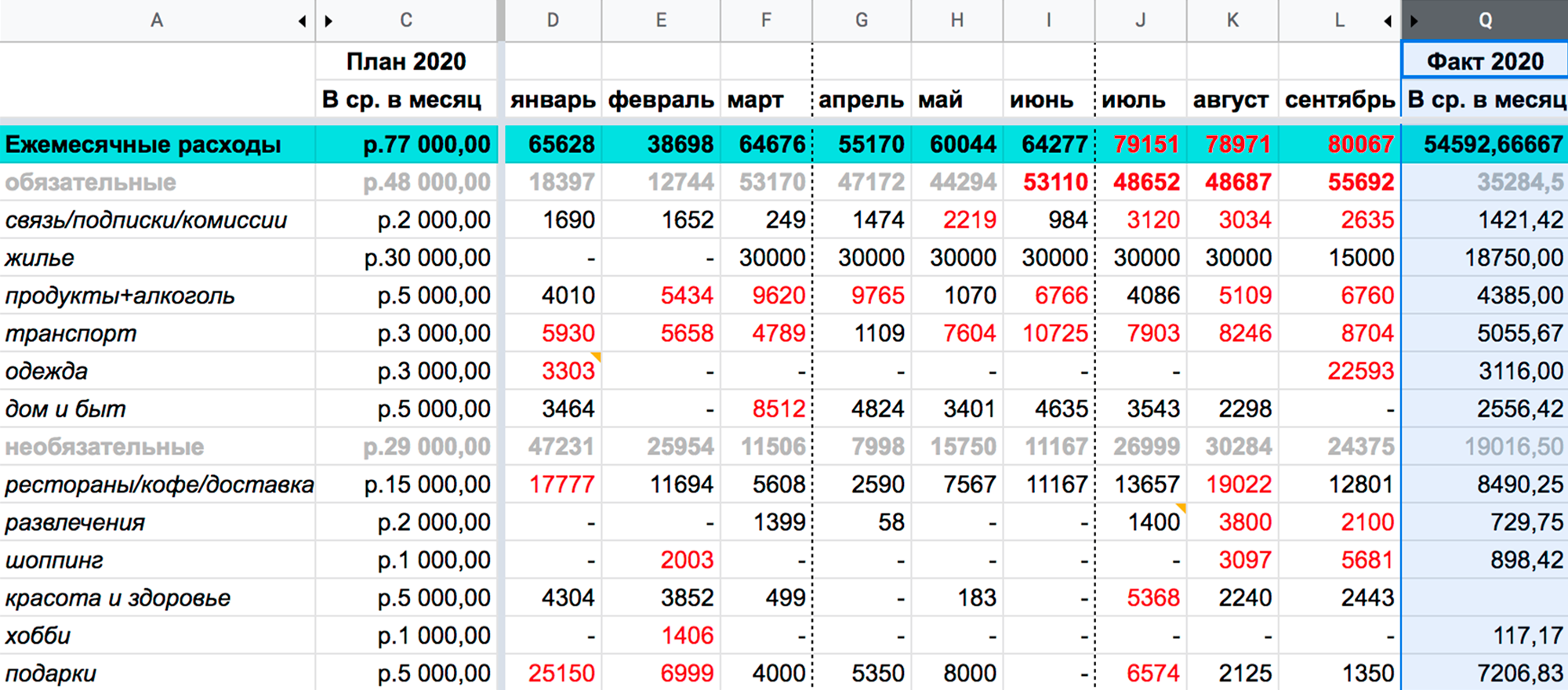Click the связь May cell 2219
Screen dimensions: 1568x690
[x=957, y=220]
